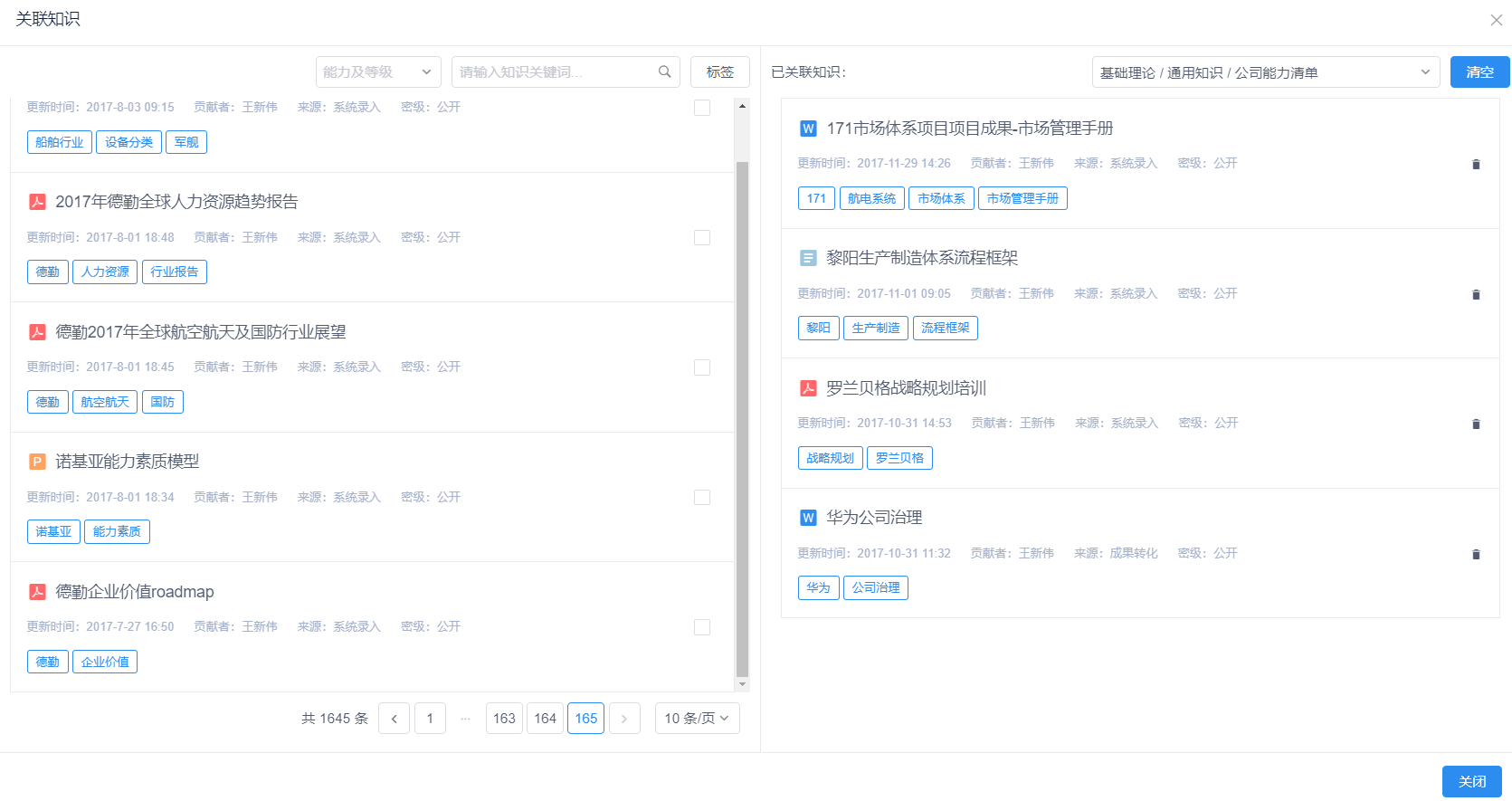This screenshot has width=1512, height=801.
Task: Click the 诺基亚 tag
Action: tap(53, 531)
